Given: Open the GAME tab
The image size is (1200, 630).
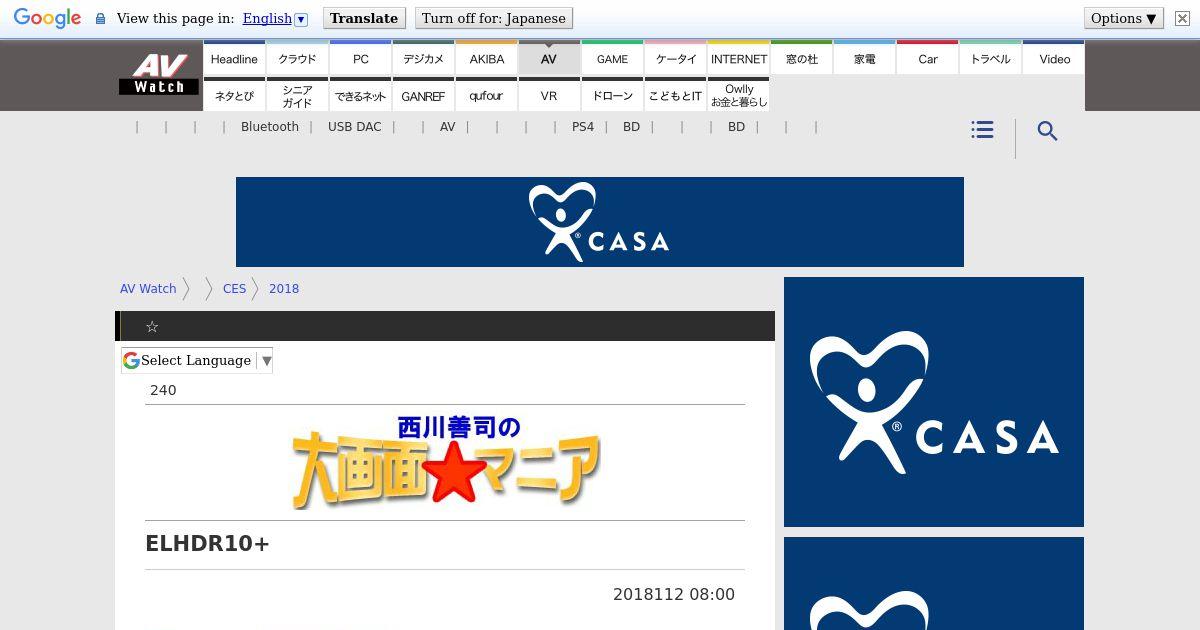Looking at the screenshot, I should coord(612,58).
